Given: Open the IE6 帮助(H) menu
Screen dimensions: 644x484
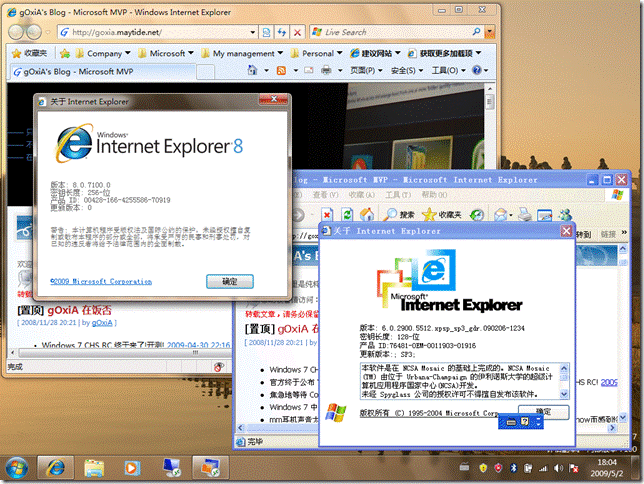Looking at the screenshot, I should point(434,195).
